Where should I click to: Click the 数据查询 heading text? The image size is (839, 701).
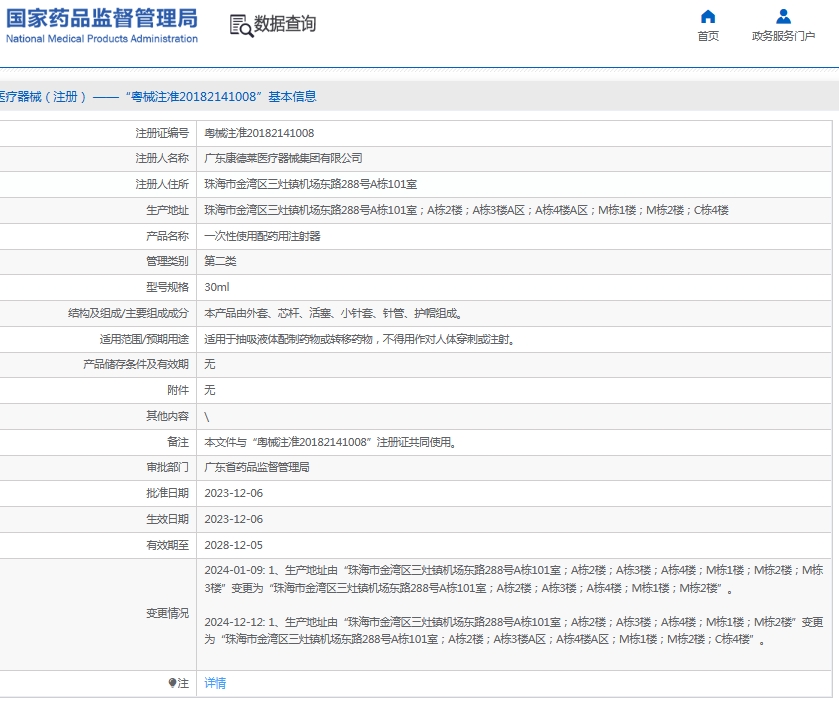click(285, 24)
